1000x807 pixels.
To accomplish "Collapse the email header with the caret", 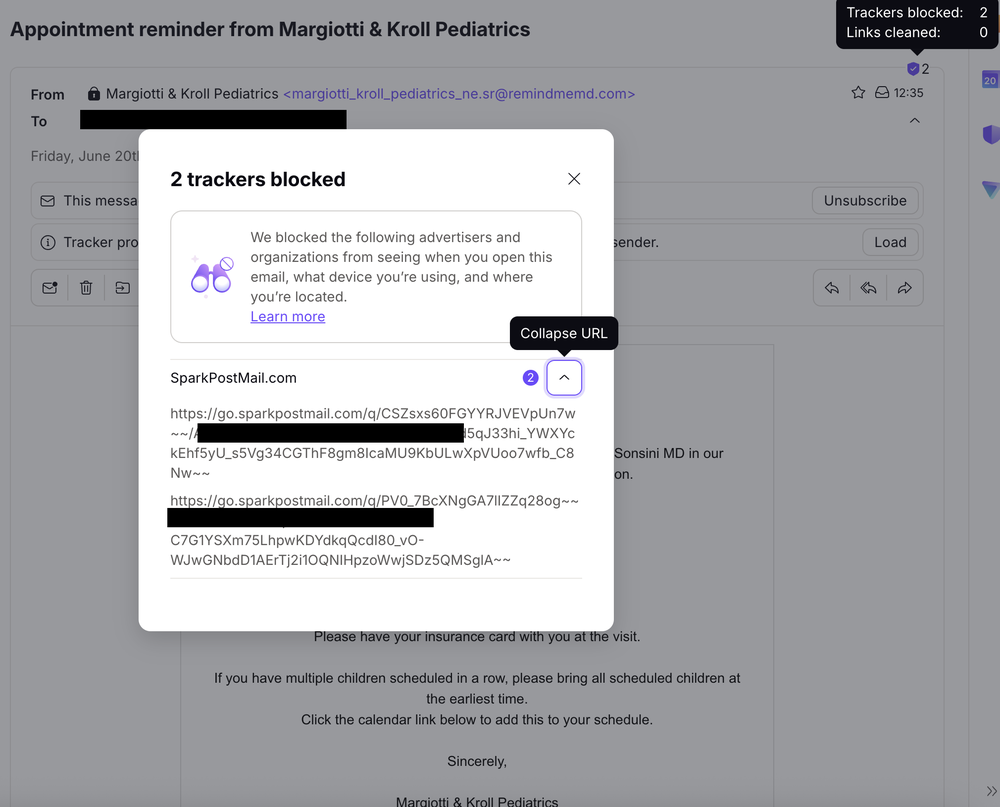I will click(914, 119).
